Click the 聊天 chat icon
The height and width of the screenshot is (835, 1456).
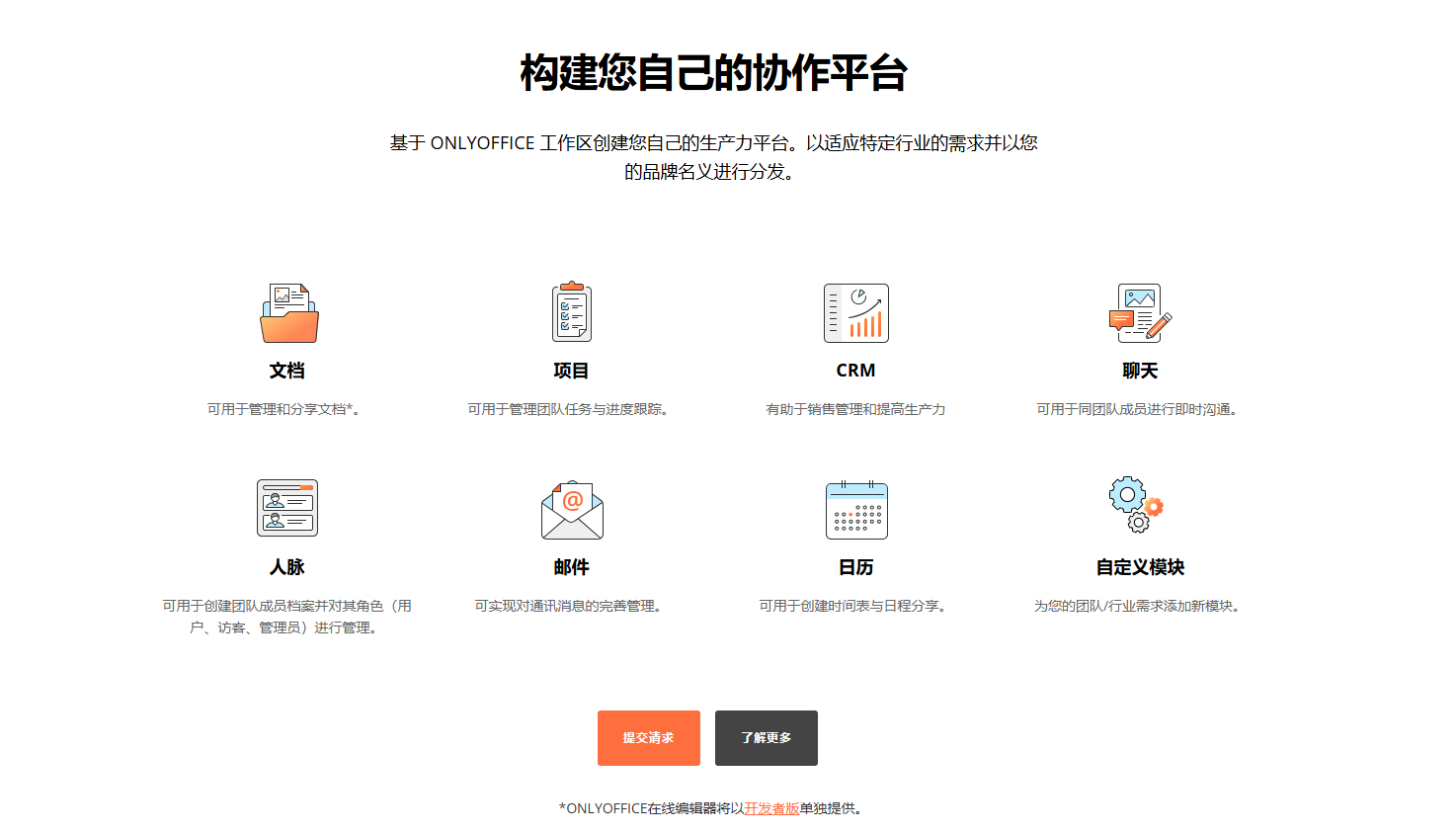[x=1140, y=312]
